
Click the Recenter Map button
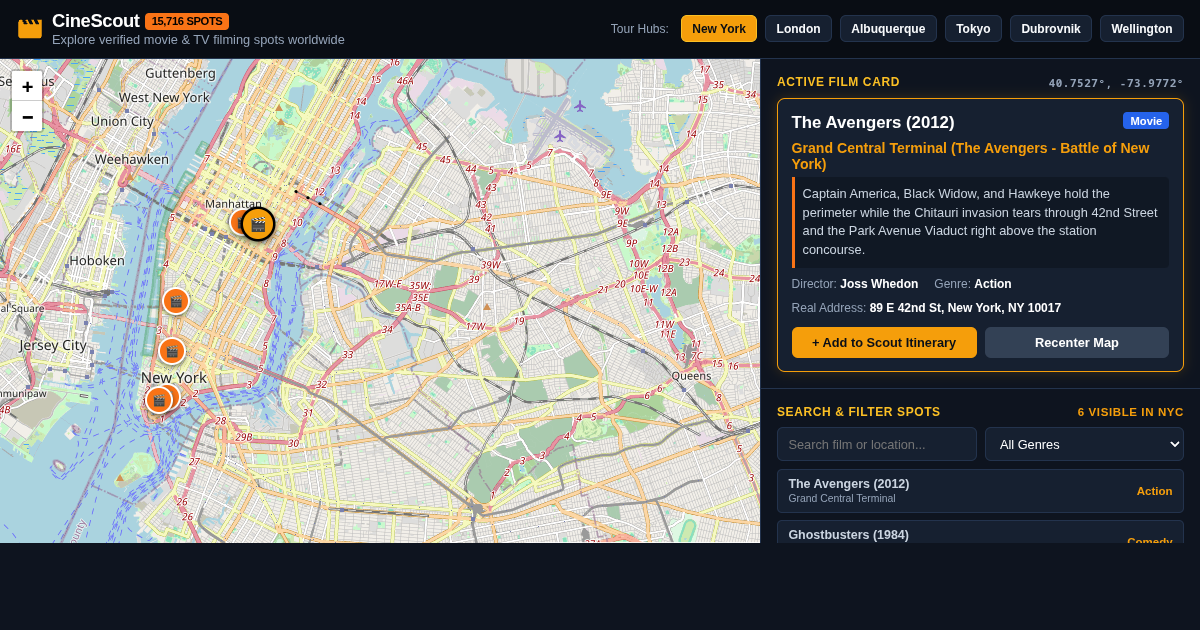click(1077, 342)
